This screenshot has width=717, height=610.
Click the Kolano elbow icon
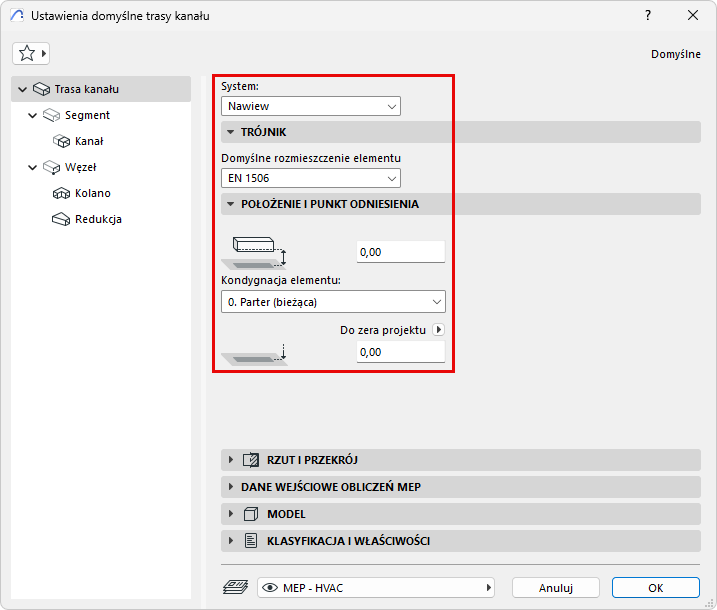pos(62,193)
